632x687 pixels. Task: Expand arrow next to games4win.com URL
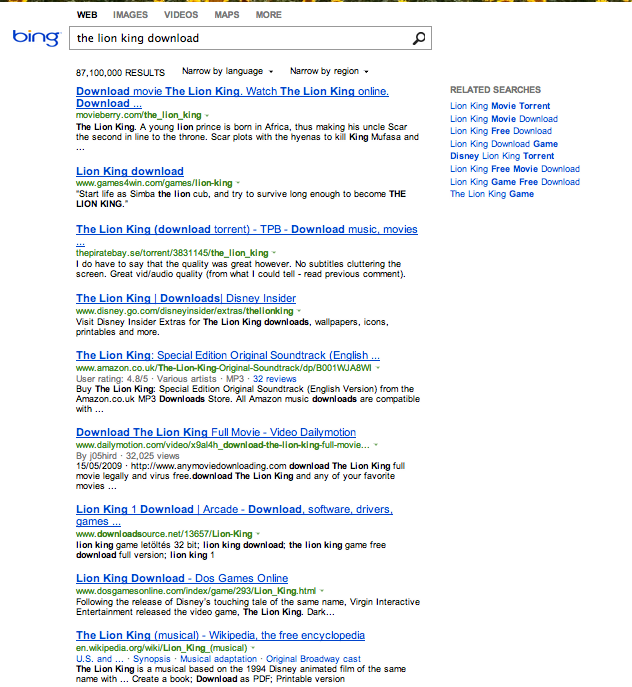pyautogui.click(x=238, y=183)
